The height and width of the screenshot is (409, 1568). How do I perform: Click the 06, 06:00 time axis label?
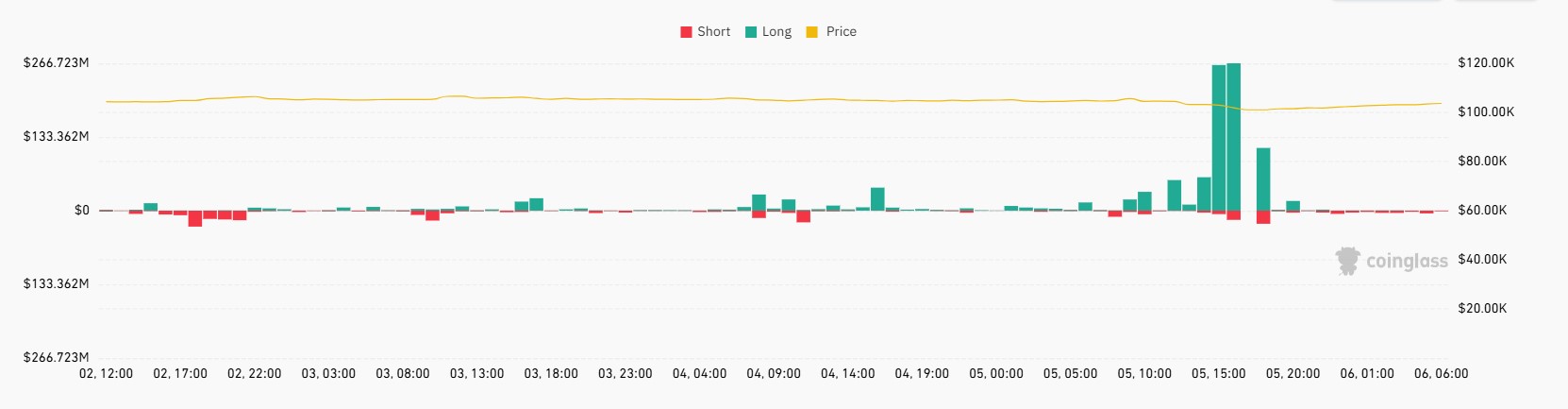1441,373
